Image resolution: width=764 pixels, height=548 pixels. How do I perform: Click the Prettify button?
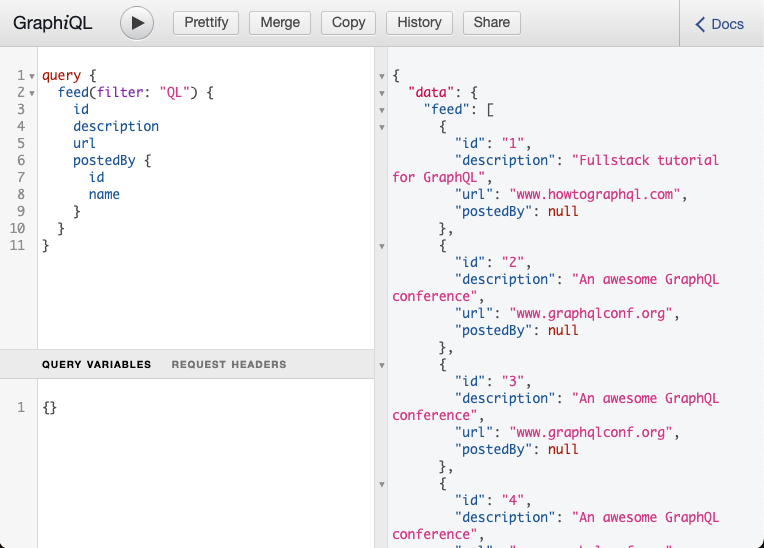point(206,23)
